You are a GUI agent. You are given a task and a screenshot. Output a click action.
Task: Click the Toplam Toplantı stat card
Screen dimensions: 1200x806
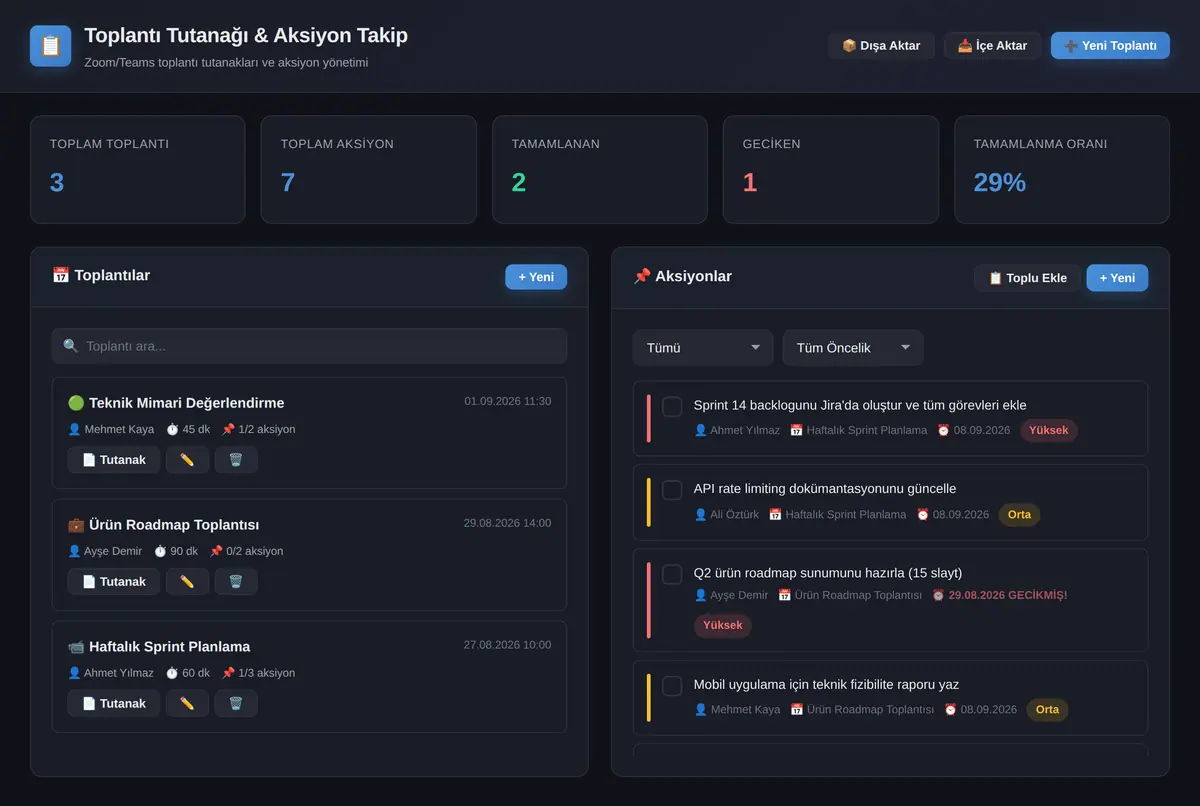click(137, 170)
